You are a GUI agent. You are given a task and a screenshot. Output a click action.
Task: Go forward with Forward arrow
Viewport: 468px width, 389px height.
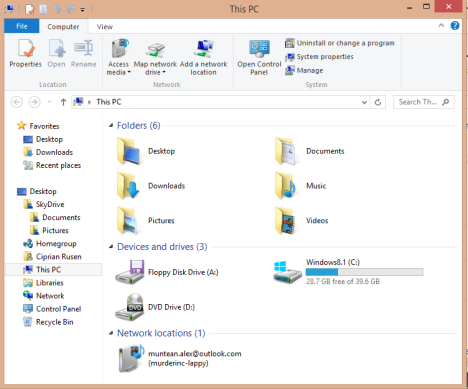pyautogui.click(x=34, y=102)
